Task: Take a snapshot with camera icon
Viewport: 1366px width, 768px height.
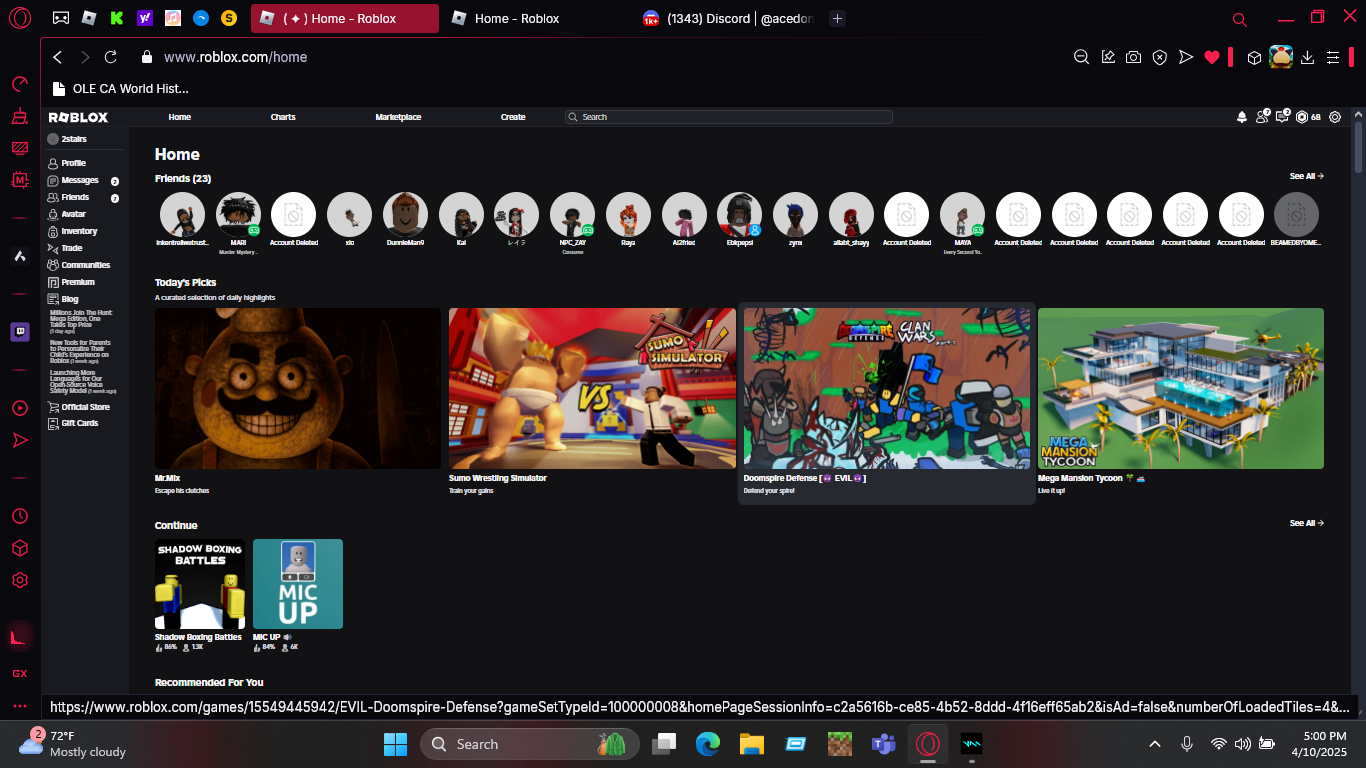Action: (1133, 57)
